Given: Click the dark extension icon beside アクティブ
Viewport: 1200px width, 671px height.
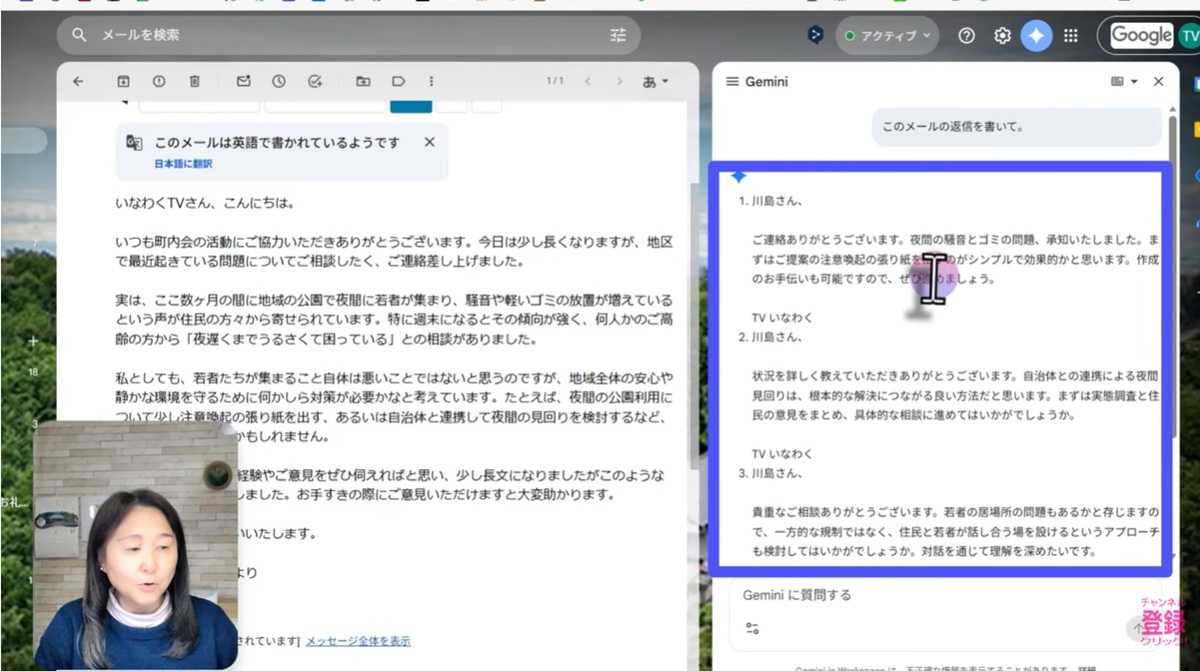Looking at the screenshot, I should [x=815, y=35].
